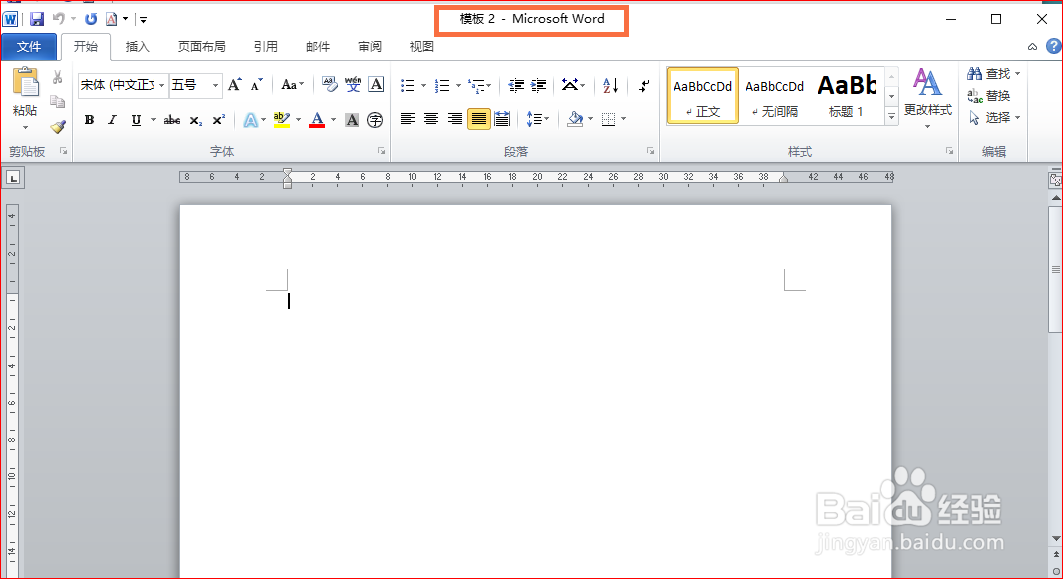Toggle Justify alignment

(479, 119)
